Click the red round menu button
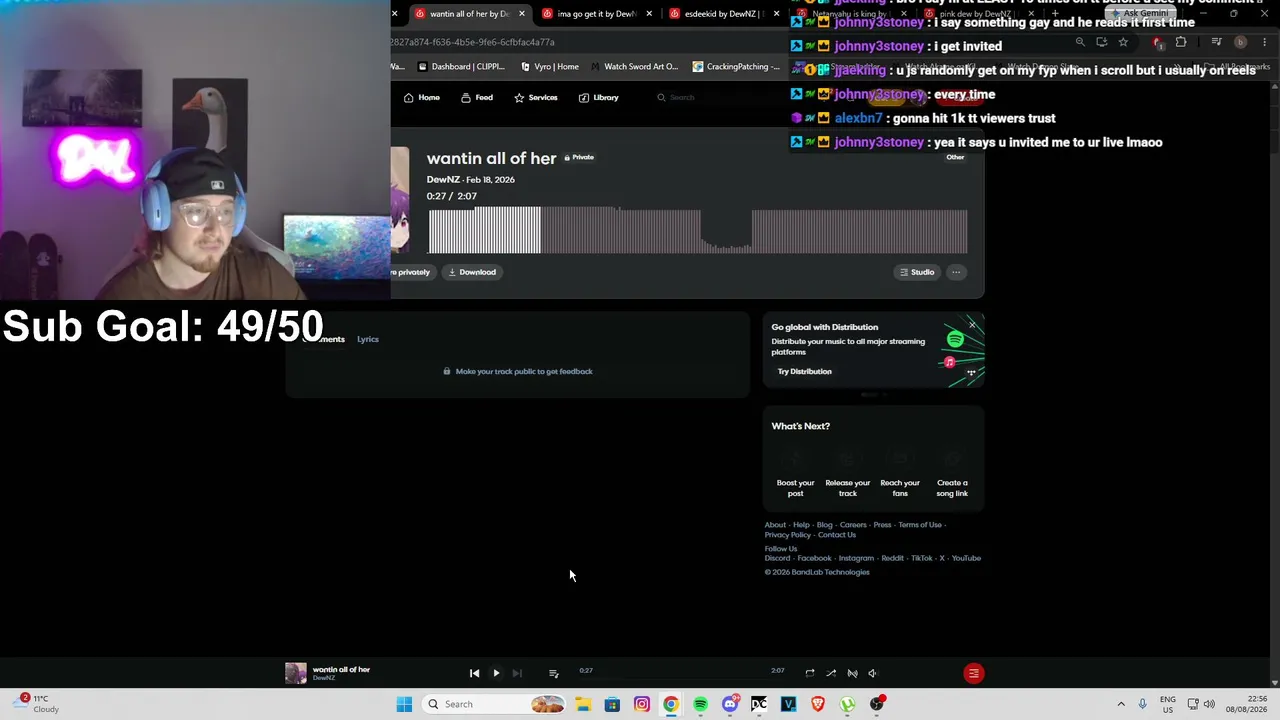 coord(973,673)
